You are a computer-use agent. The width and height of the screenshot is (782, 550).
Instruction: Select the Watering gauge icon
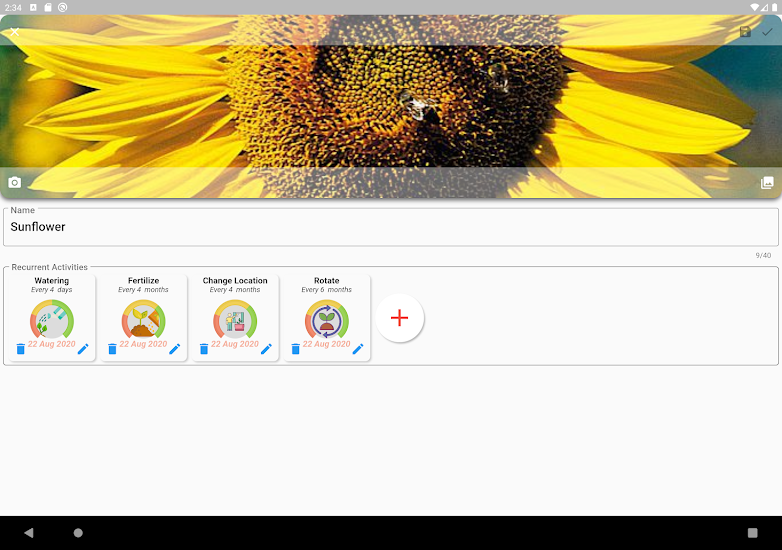pyautogui.click(x=52, y=319)
